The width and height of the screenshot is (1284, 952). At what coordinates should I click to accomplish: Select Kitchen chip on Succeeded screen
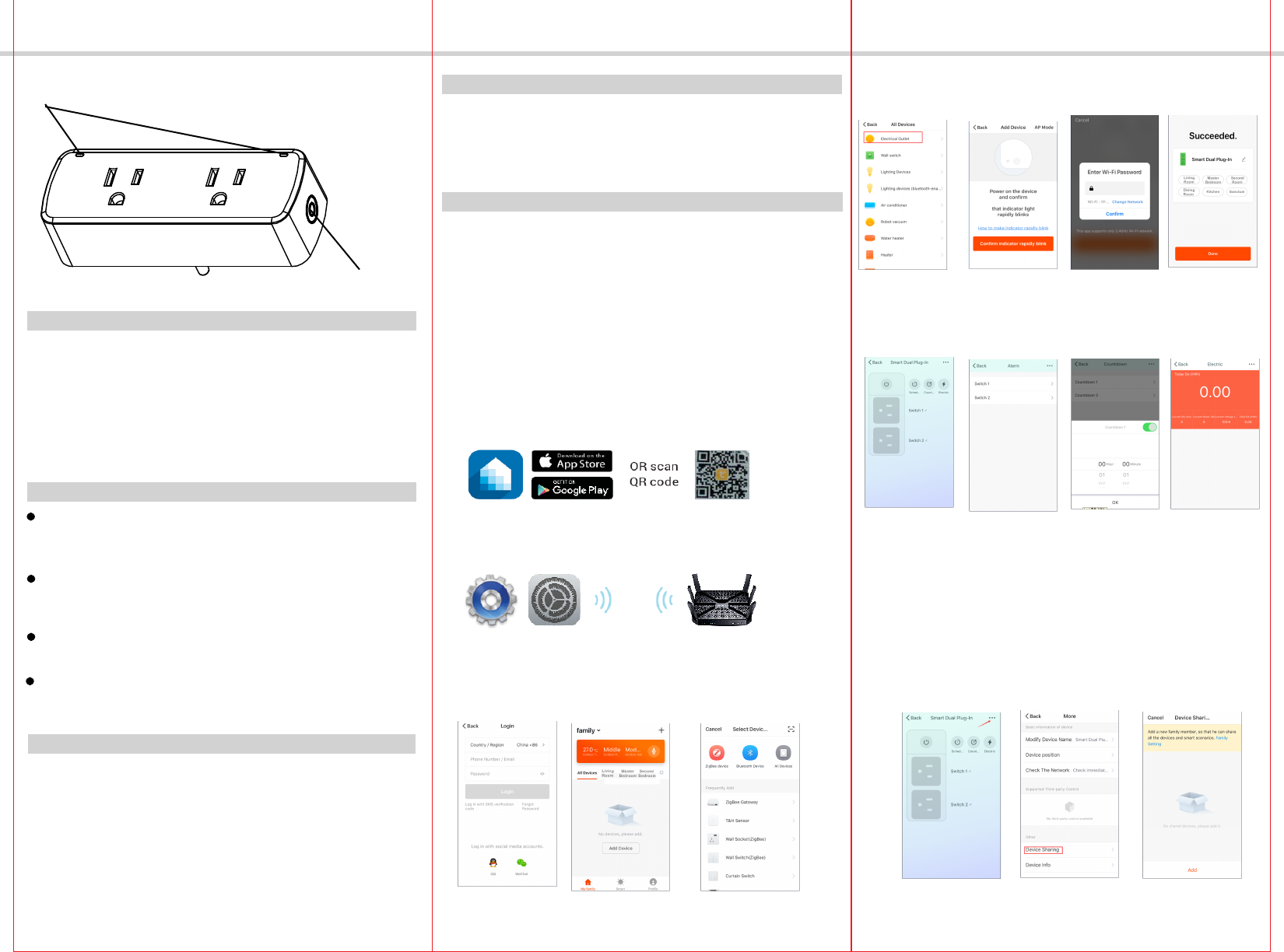tap(1213, 191)
